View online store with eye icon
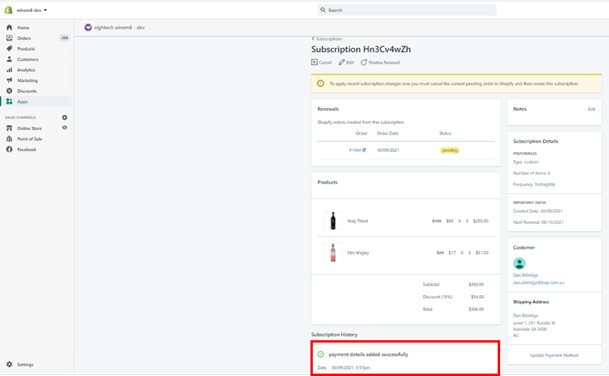This screenshot has height=376, width=609. [x=64, y=128]
